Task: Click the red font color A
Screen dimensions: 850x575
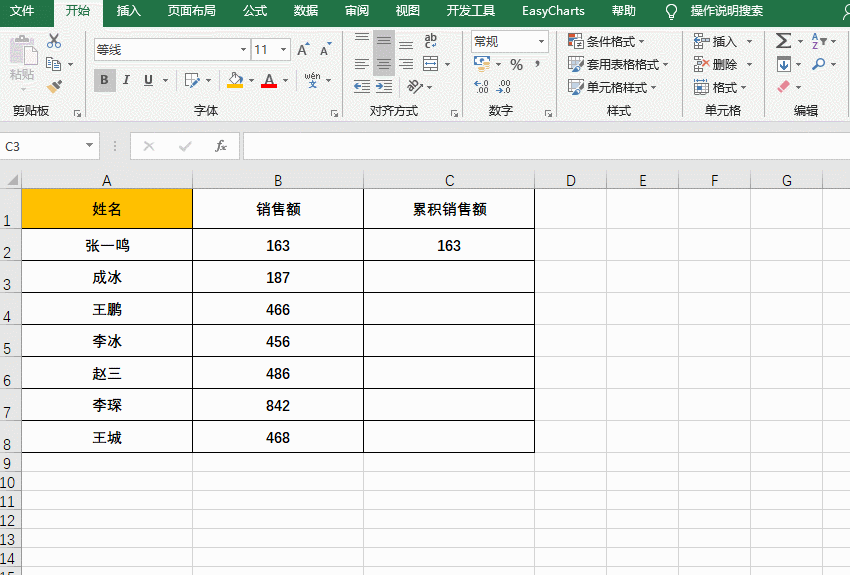Action: pyautogui.click(x=269, y=80)
